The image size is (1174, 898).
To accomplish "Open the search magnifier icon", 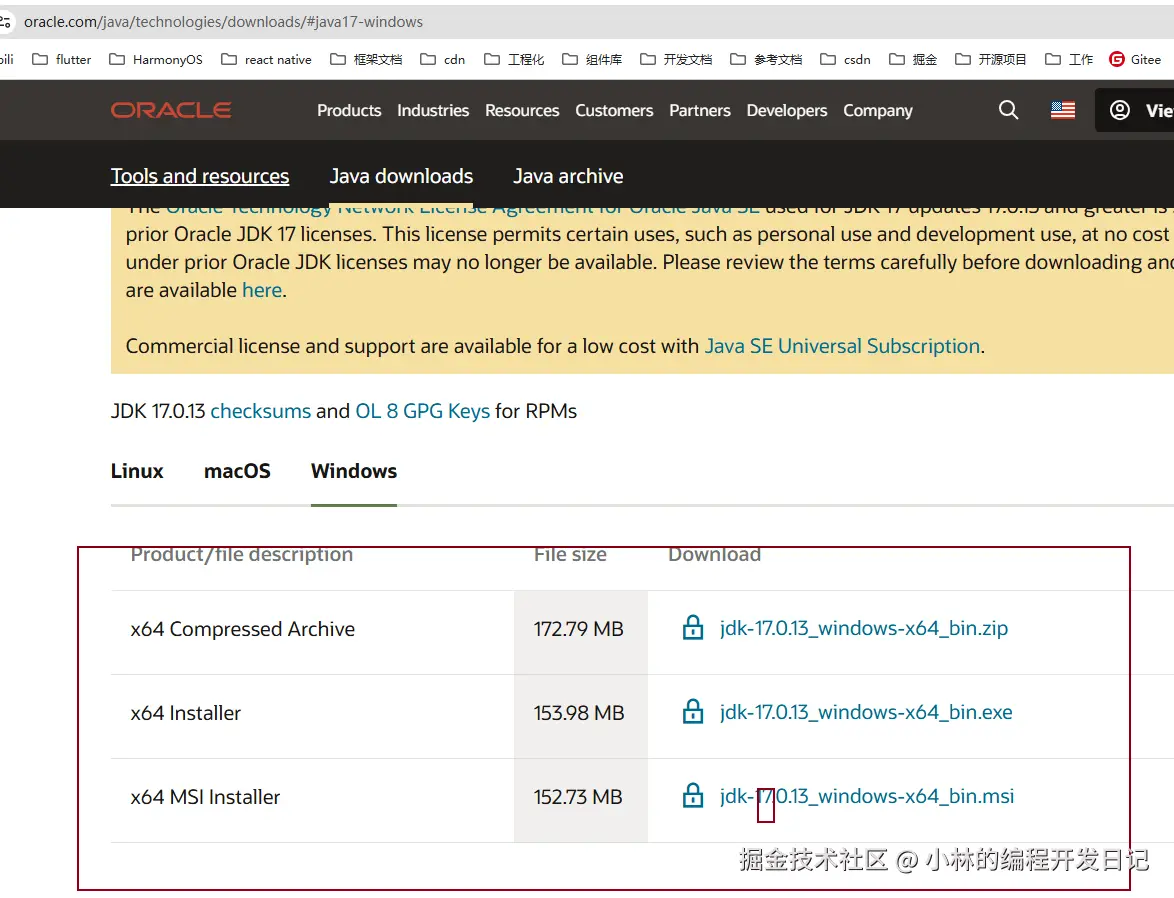I will [1009, 110].
